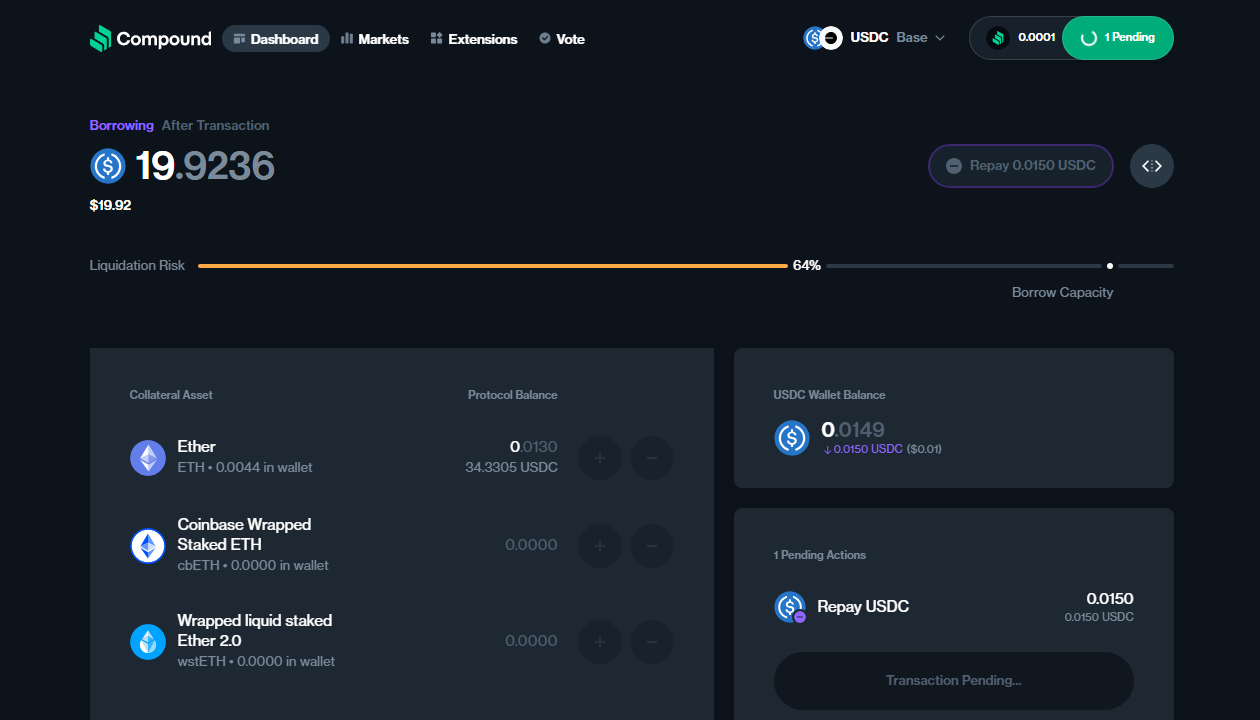
Task: Click the Repay USDC pending action text
Action: 863,607
